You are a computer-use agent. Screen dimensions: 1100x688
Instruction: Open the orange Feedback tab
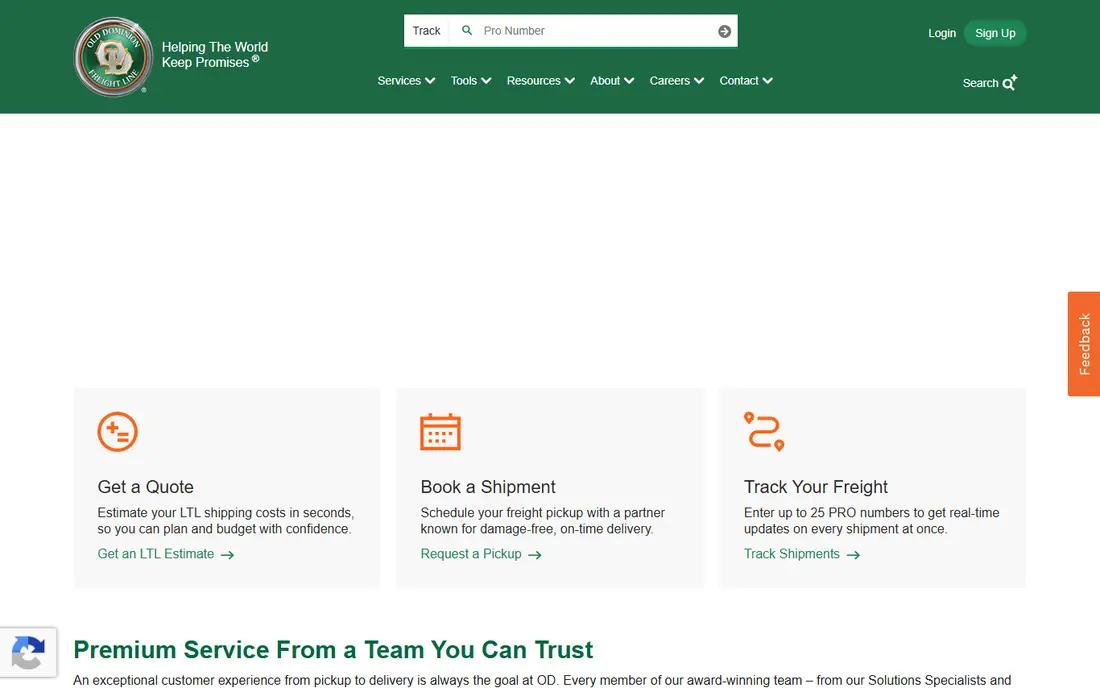pyautogui.click(x=1084, y=344)
